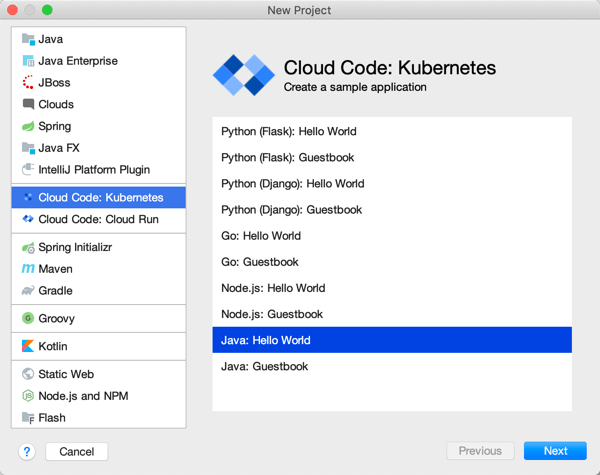This screenshot has height=475, width=600.
Task: Click the green Spring leaf icon
Action: click(x=28, y=126)
